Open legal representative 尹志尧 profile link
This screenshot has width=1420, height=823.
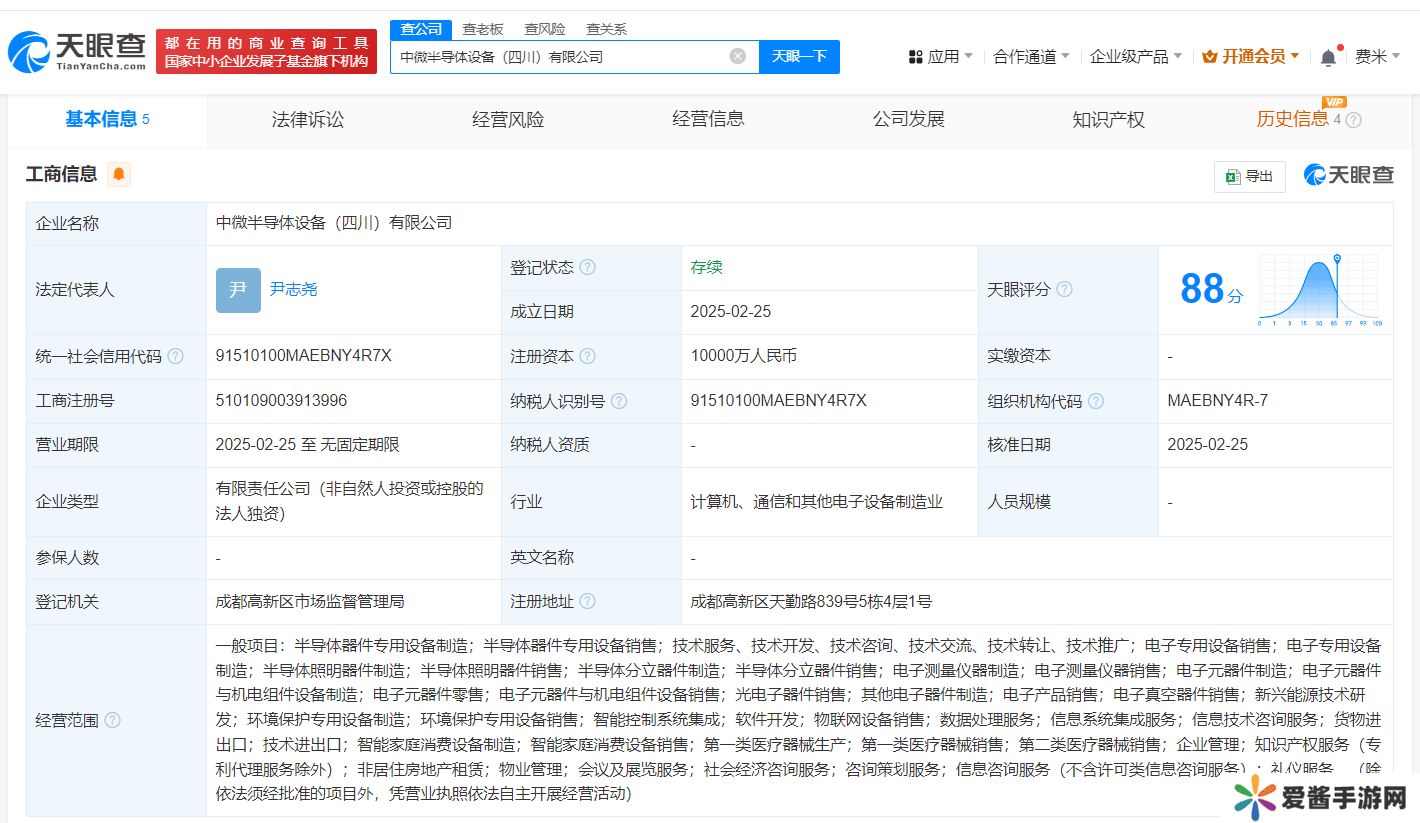[295, 289]
